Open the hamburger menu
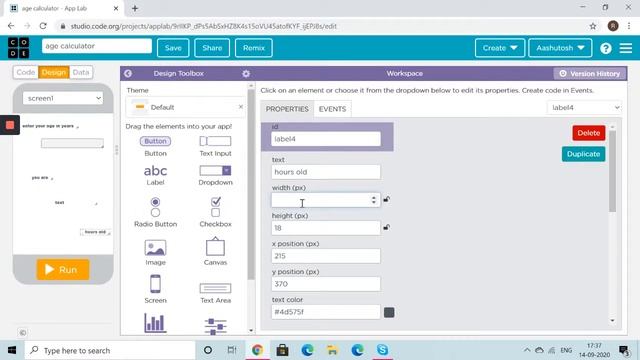Viewport: 640px width, 360px height. coord(626,48)
